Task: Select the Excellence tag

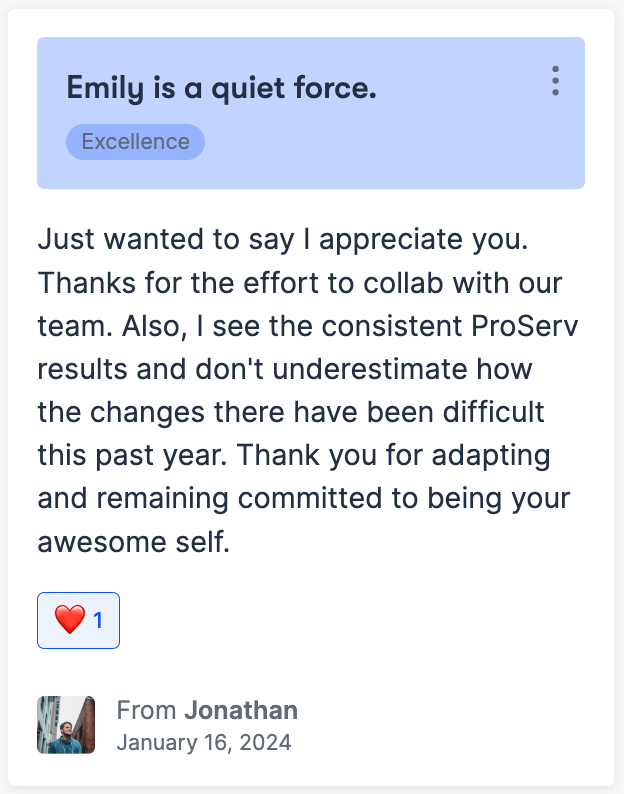Action: 135,142
